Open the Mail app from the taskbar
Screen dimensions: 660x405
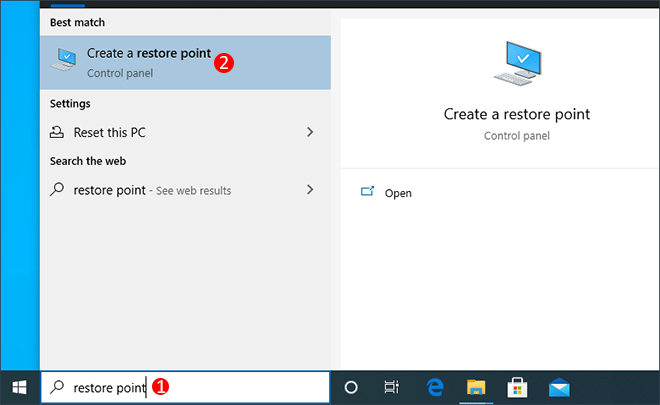[x=559, y=387]
